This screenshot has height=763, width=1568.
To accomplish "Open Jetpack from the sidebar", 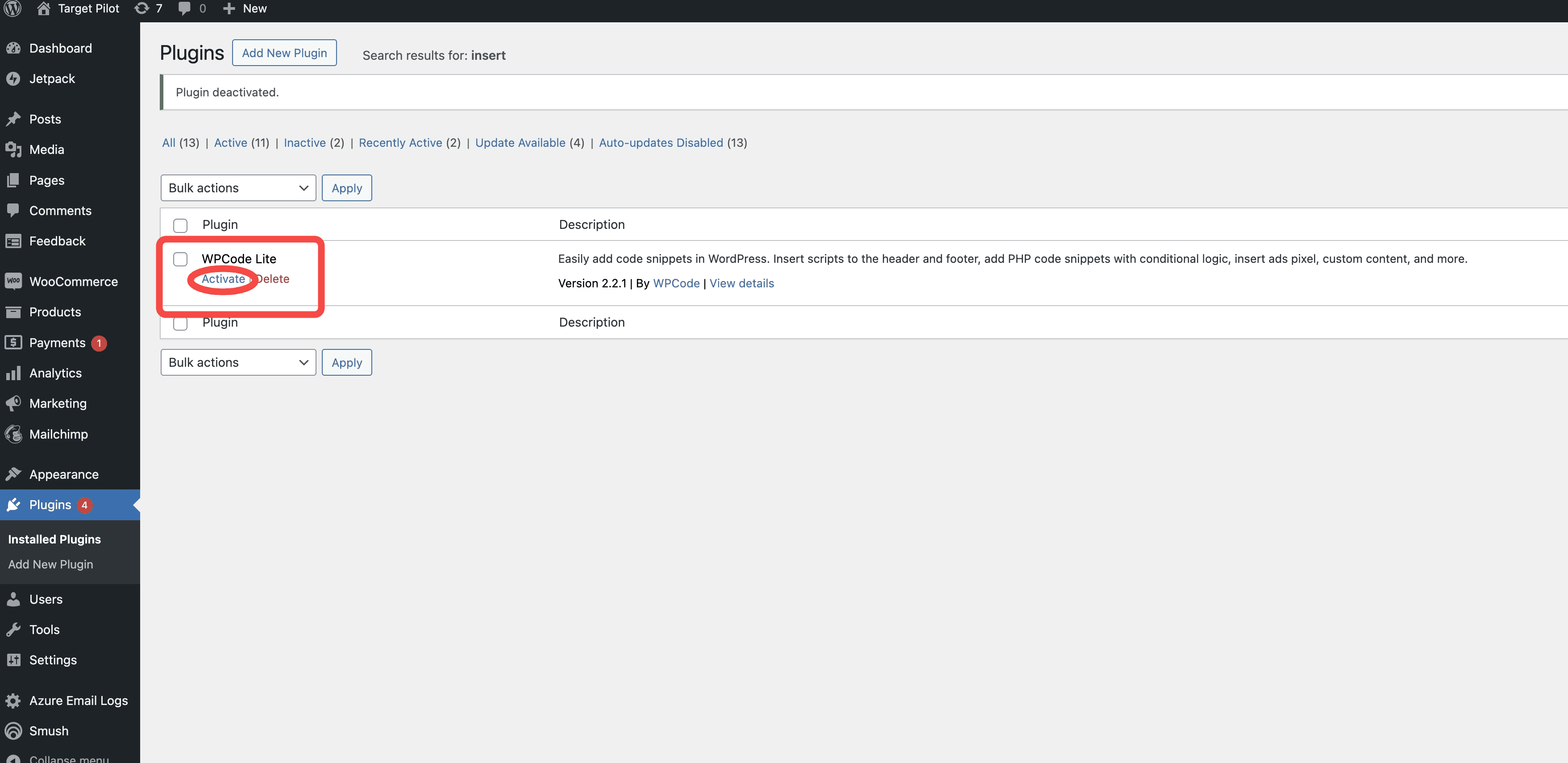I will pos(52,79).
